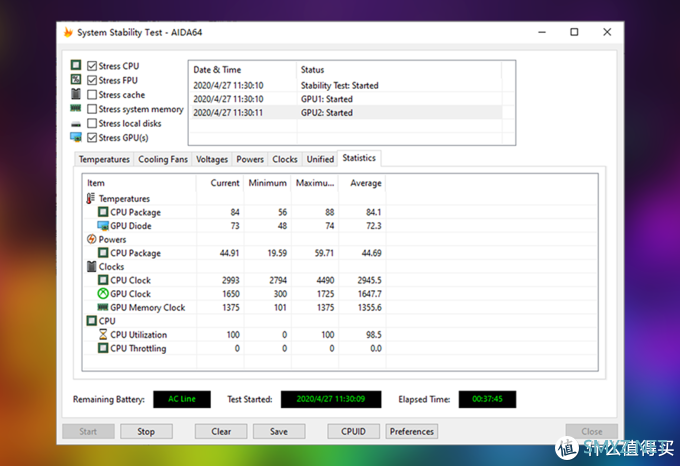Open the Powers tab
This screenshot has width=680, height=466.
pyautogui.click(x=250, y=159)
